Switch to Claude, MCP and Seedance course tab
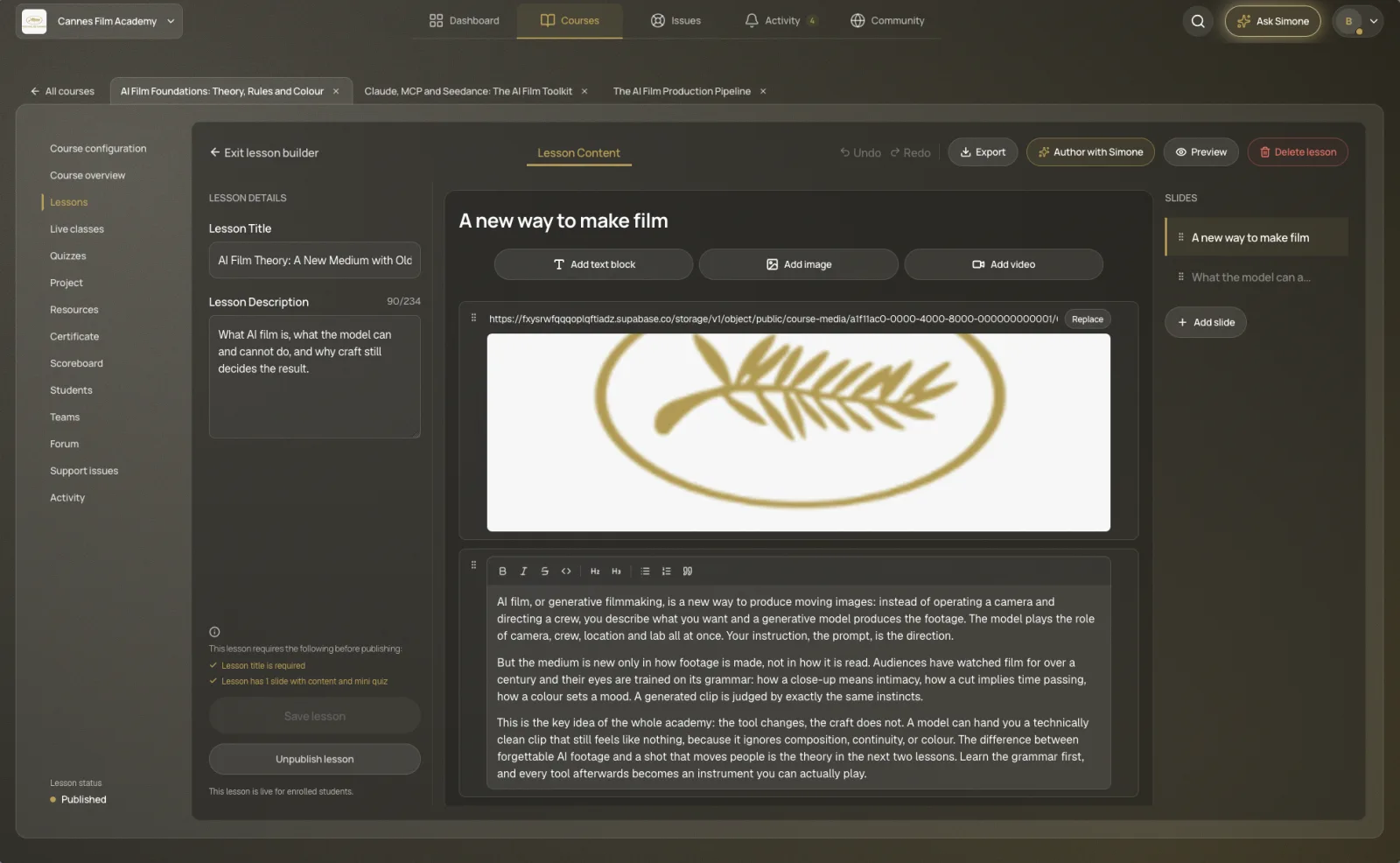 [x=468, y=91]
